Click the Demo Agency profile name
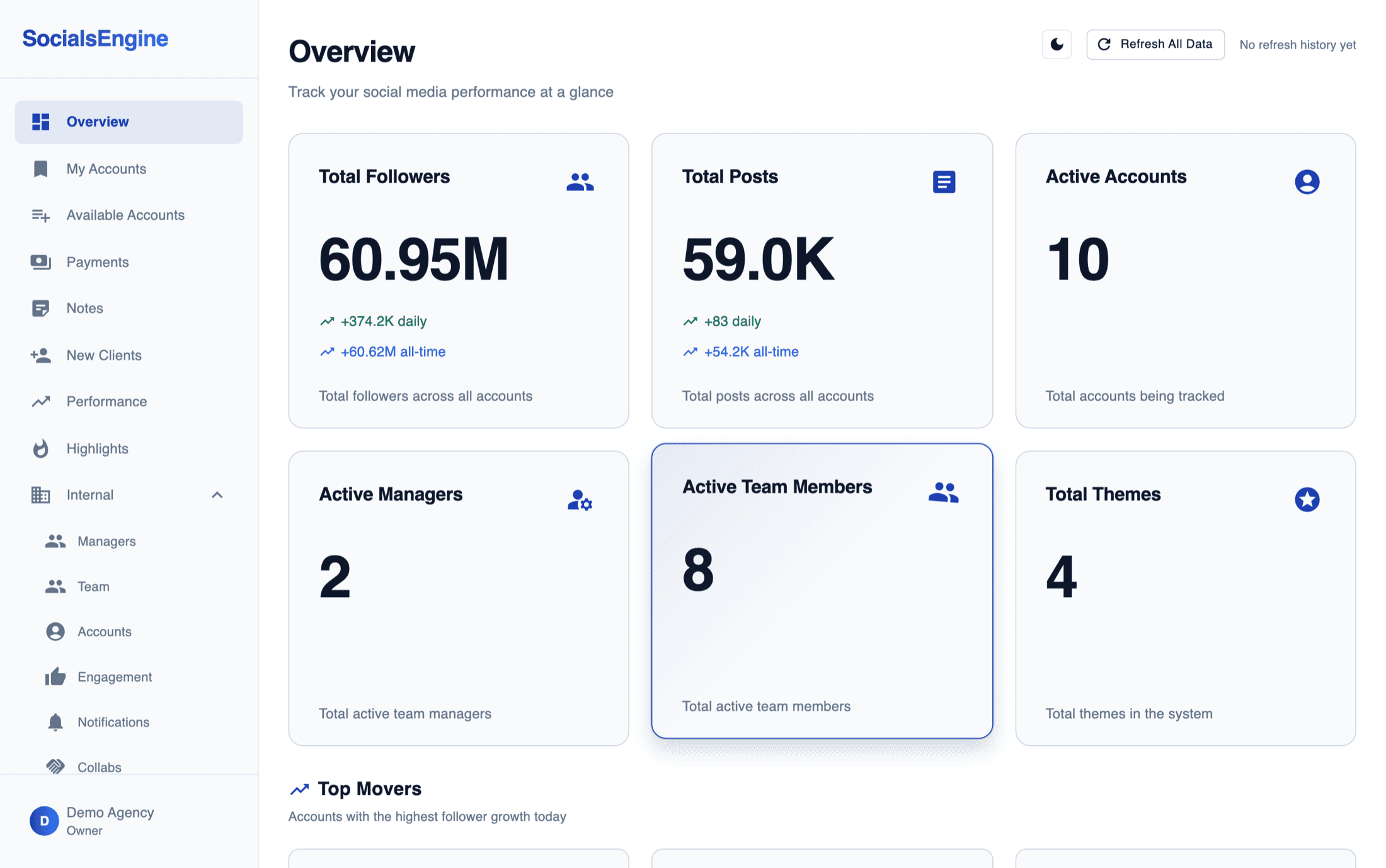Screen dimensions: 1386x868 pos(110,813)
